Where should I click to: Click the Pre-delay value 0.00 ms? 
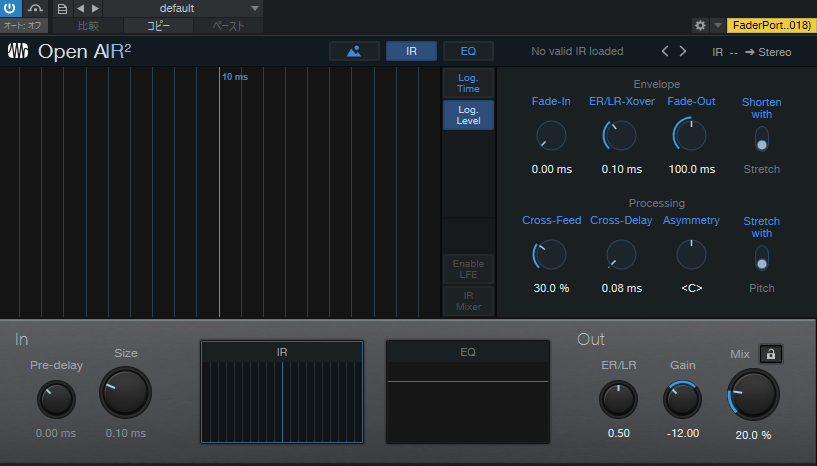(56, 433)
